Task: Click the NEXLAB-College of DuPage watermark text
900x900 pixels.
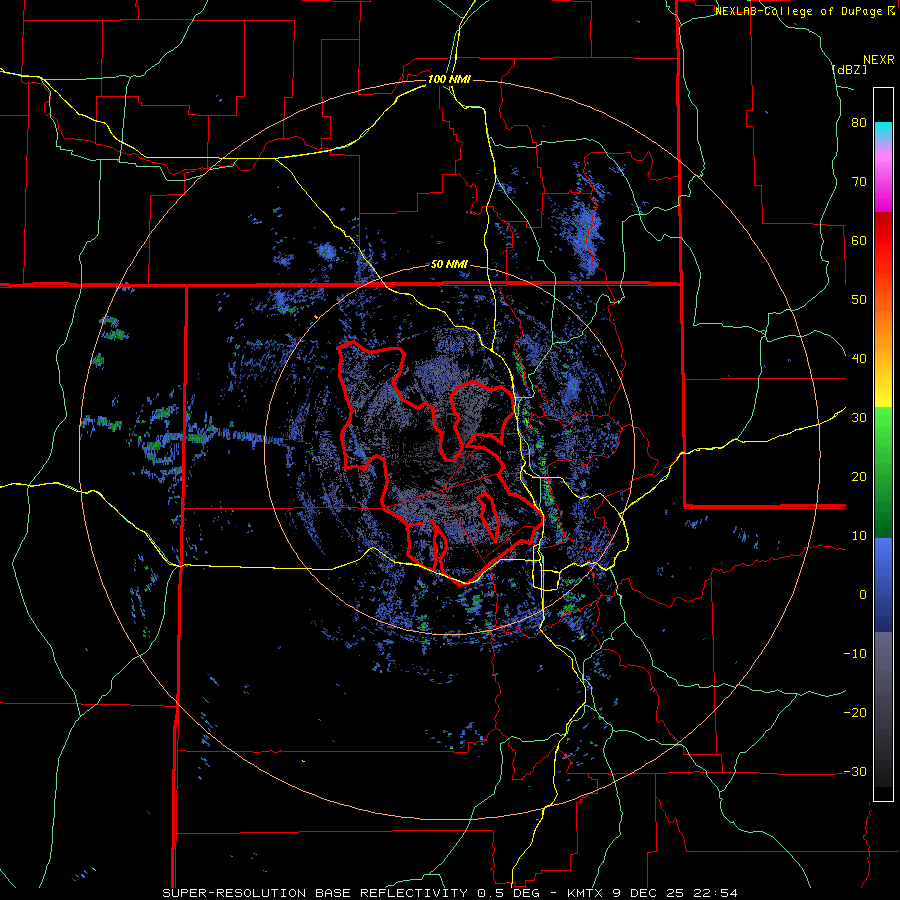Action: [800, 11]
